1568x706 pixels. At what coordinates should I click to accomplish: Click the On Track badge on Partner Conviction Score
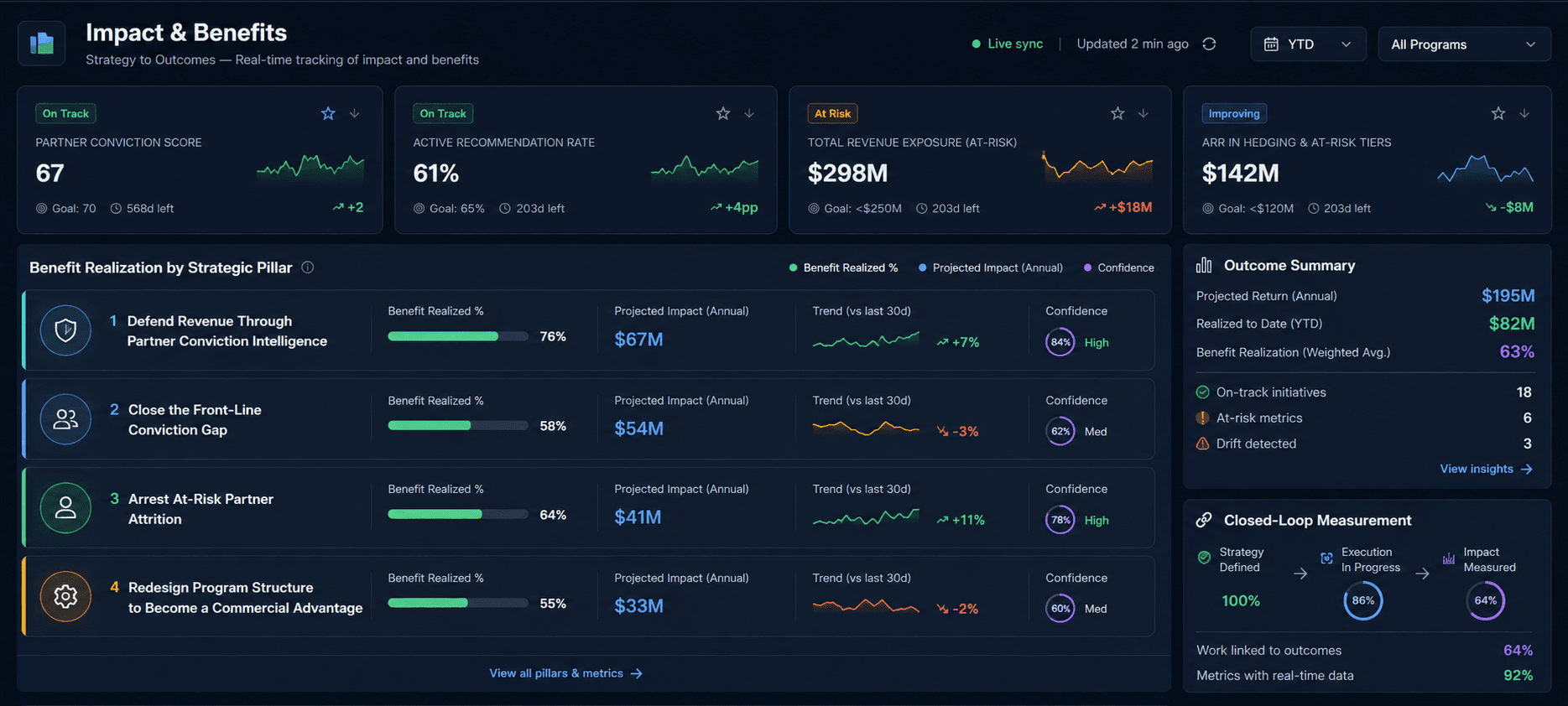65,113
